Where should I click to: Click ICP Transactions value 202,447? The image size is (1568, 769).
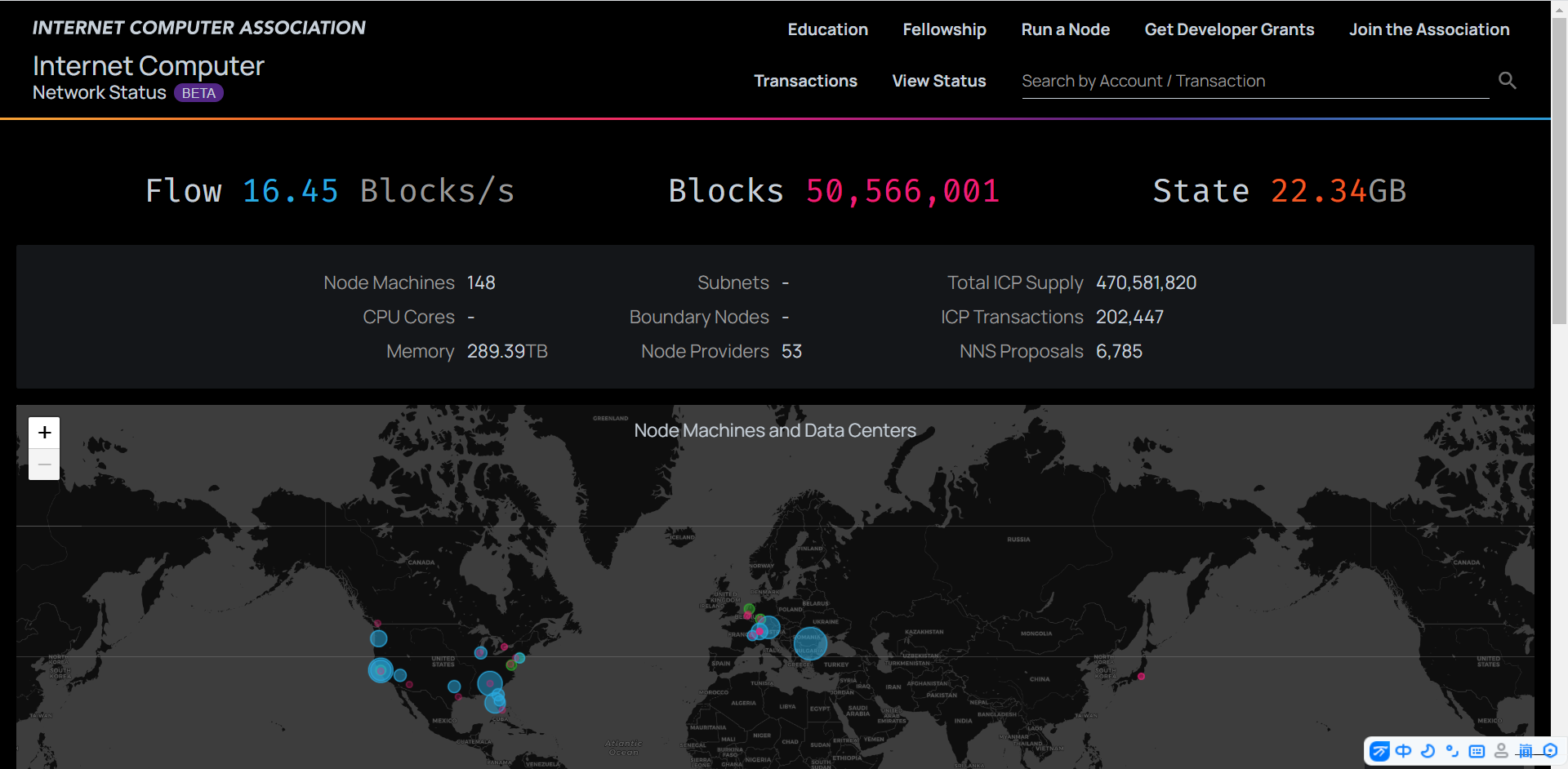point(1129,317)
